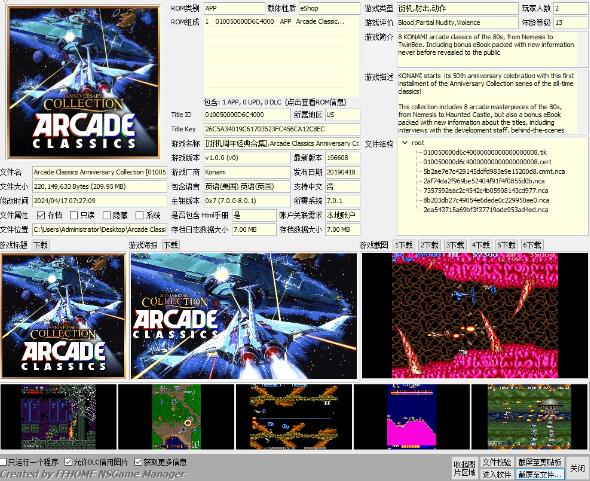The height and width of the screenshot is (481, 590).
Task: Select the .tik file in tree
Action: point(485,152)
